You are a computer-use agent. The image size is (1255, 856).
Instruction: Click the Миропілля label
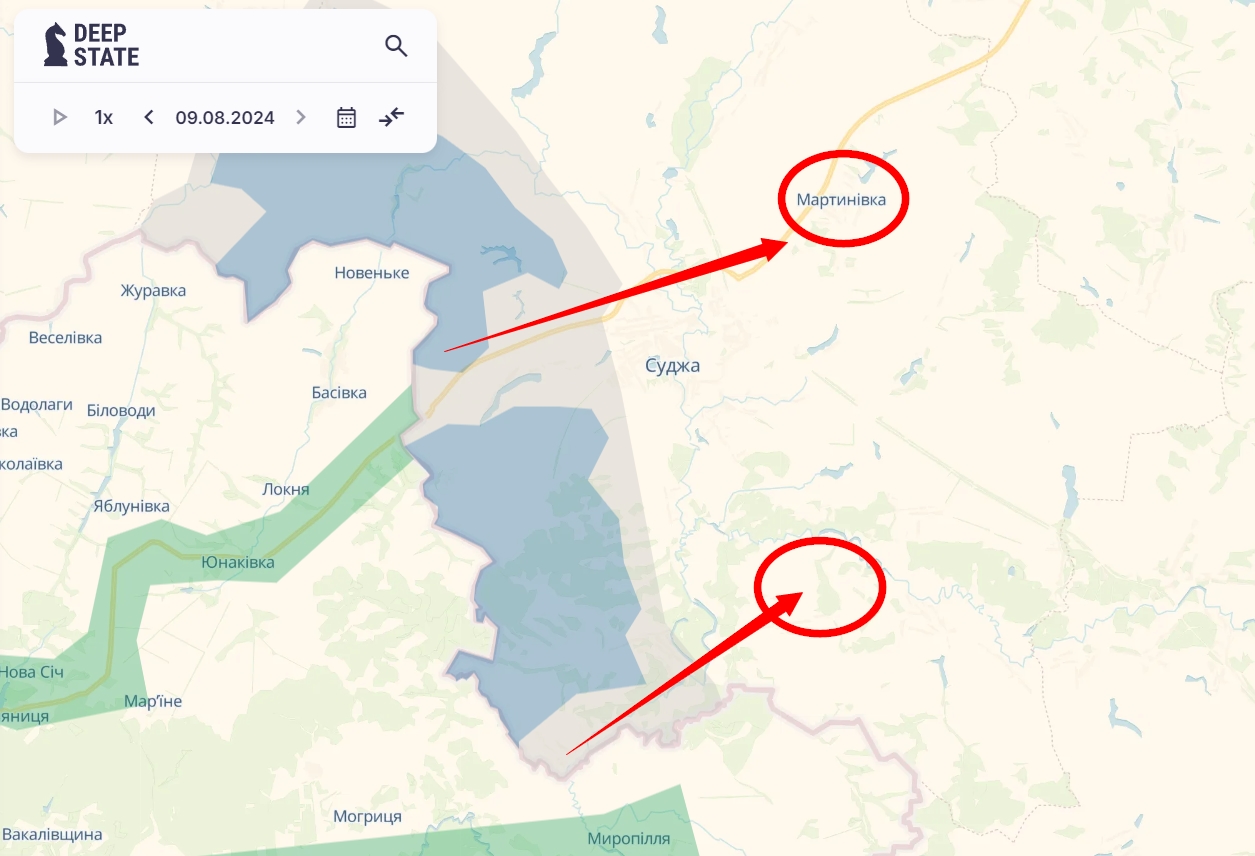(x=629, y=839)
